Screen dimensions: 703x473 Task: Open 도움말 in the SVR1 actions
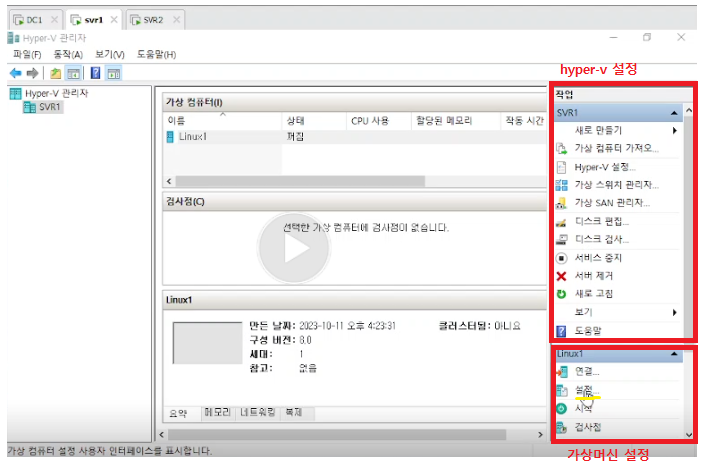point(588,331)
